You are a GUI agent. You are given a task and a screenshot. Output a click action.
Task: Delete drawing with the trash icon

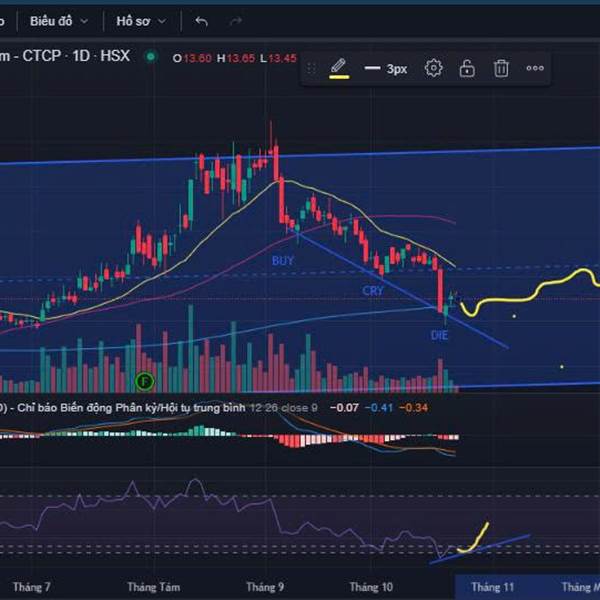pos(501,68)
